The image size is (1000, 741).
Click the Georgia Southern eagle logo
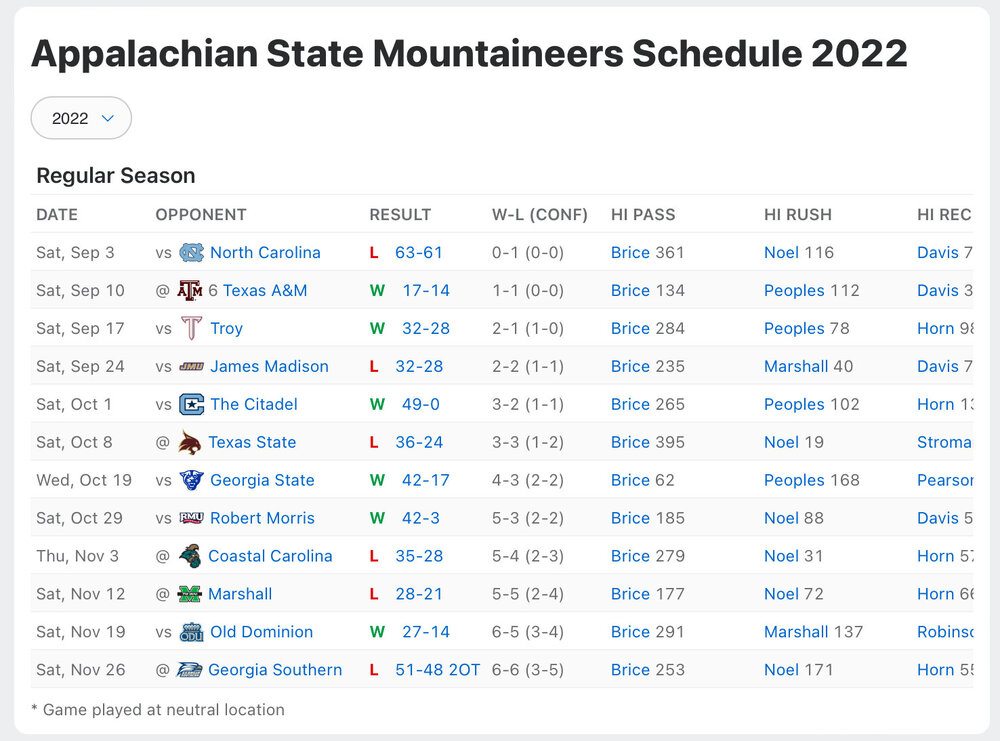point(189,671)
